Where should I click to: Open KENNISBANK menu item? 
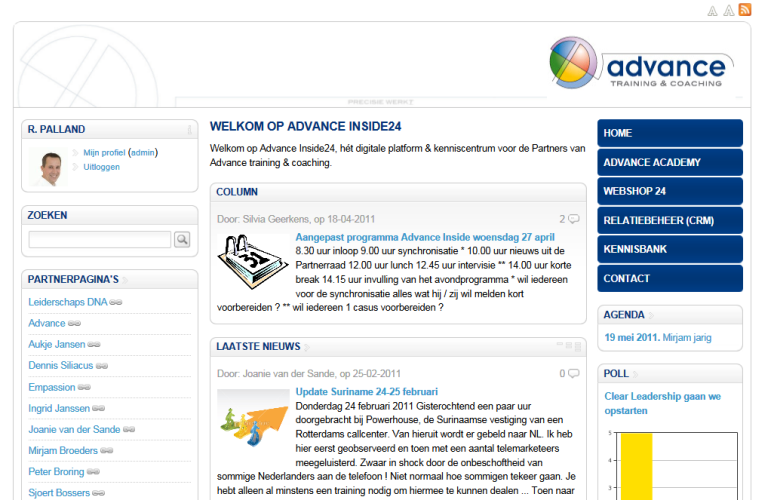(x=670, y=249)
